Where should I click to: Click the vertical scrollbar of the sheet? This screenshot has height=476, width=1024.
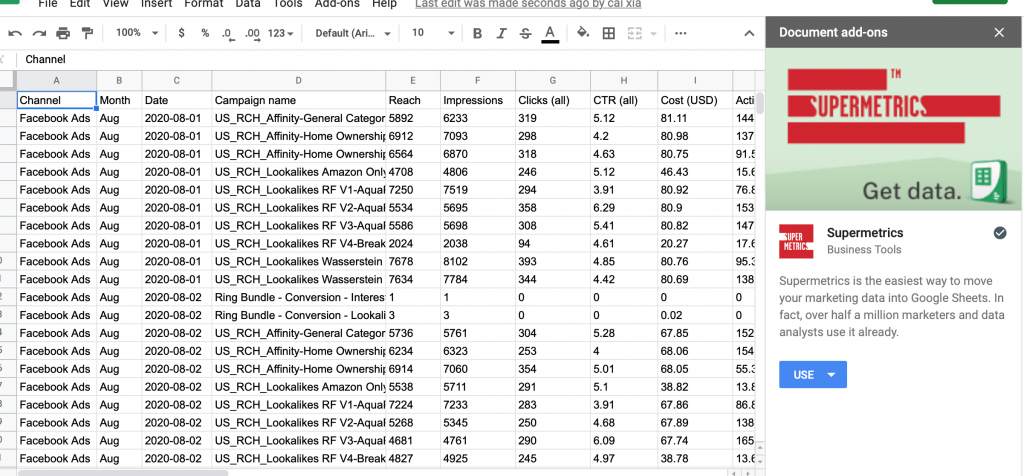click(760, 103)
